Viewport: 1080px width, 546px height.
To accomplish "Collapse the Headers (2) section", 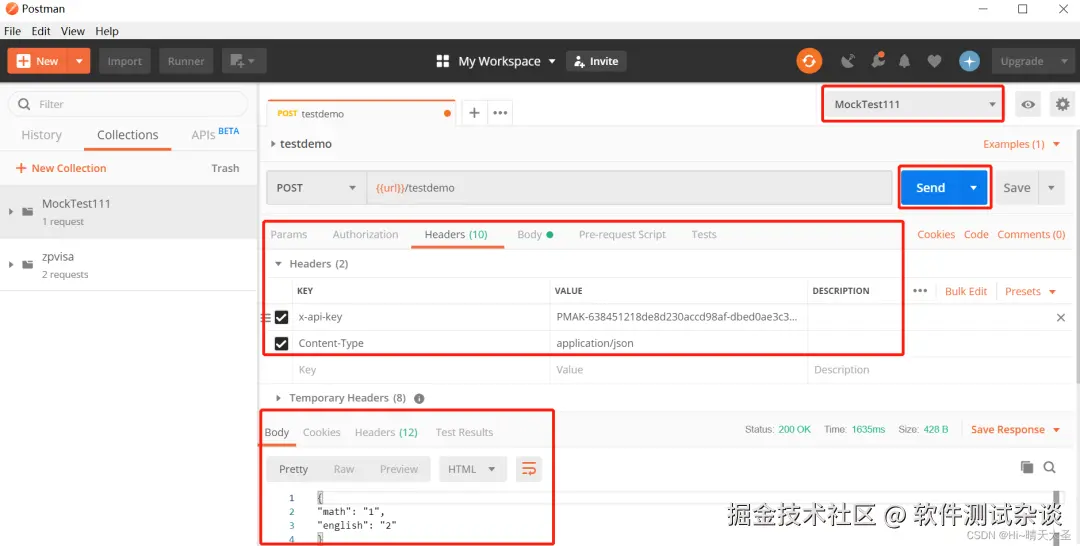I will 278,264.
